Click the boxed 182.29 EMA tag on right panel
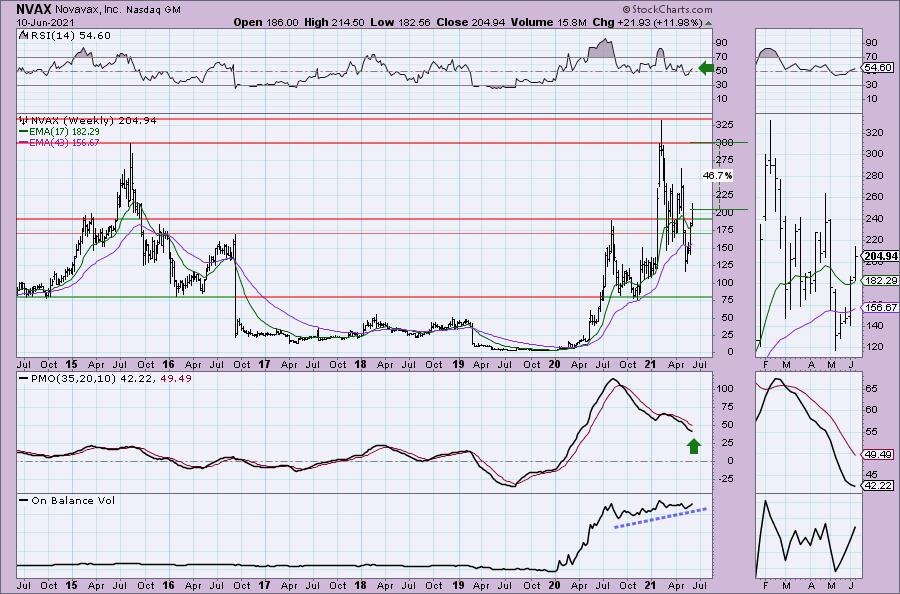900x594 pixels. pyautogui.click(x=881, y=281)
